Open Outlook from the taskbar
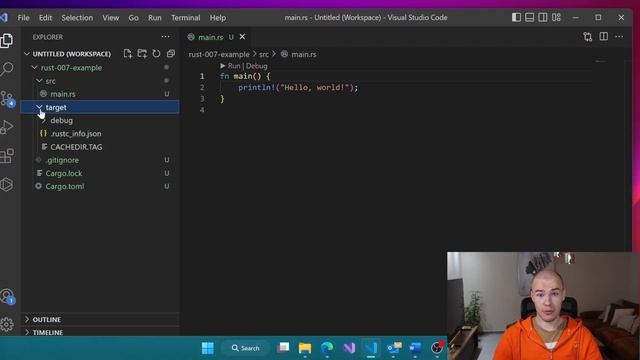 click(x=394, y=348)
